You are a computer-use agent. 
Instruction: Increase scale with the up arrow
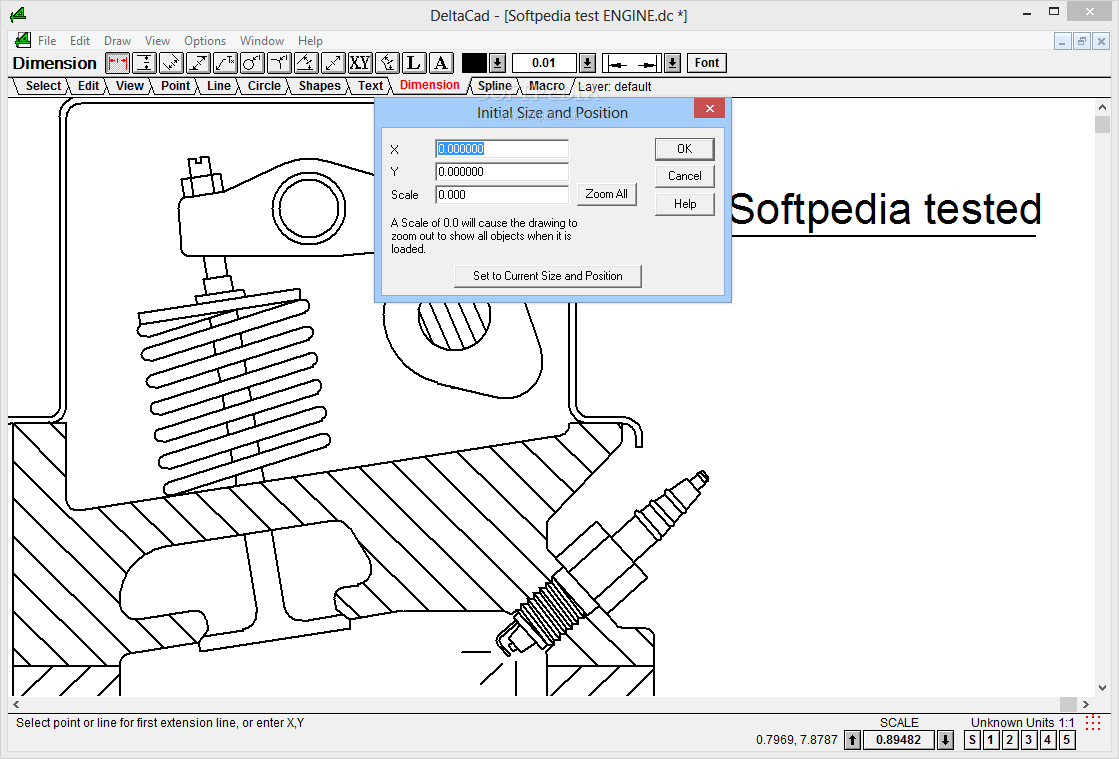(852, 740)
